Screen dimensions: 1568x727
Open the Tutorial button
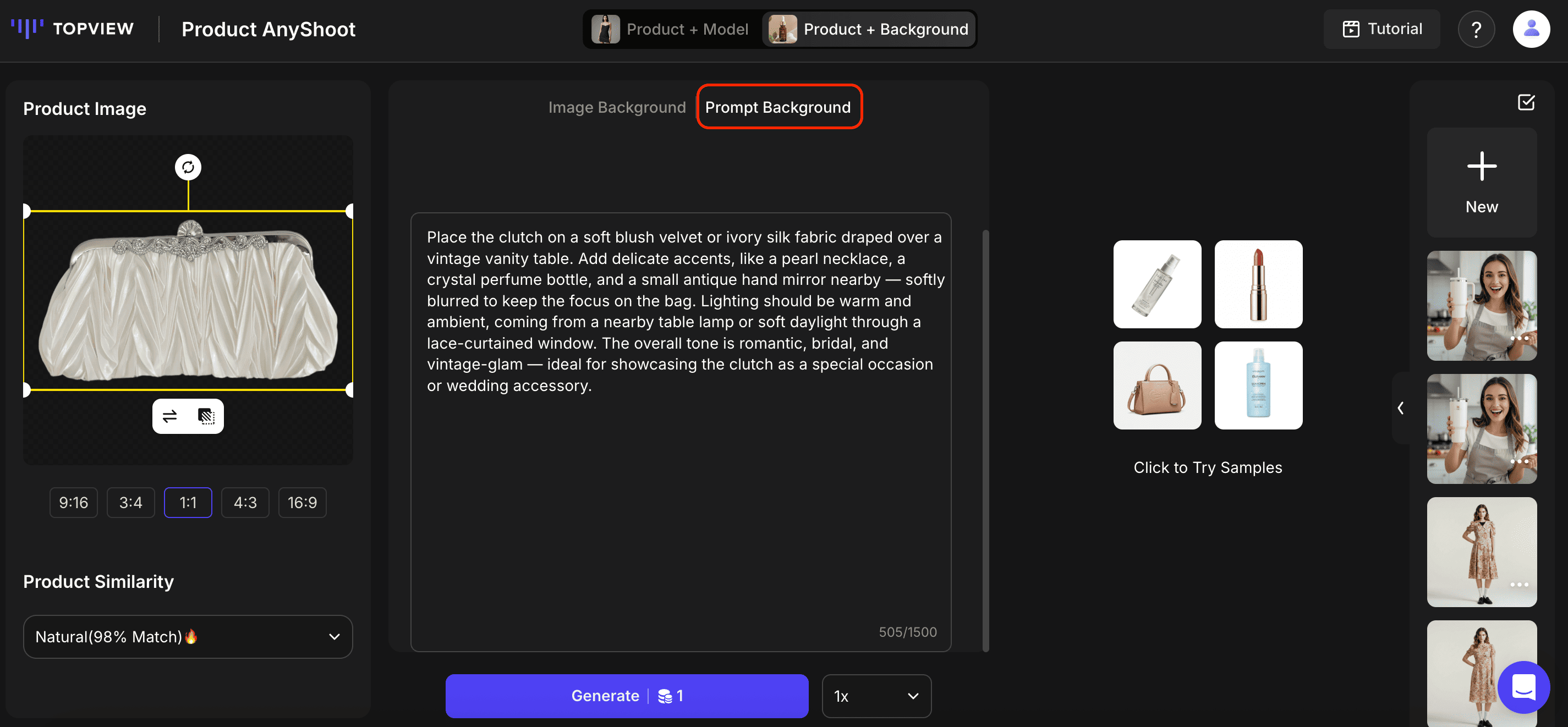pyautogui.click(x=1381, y=29)
